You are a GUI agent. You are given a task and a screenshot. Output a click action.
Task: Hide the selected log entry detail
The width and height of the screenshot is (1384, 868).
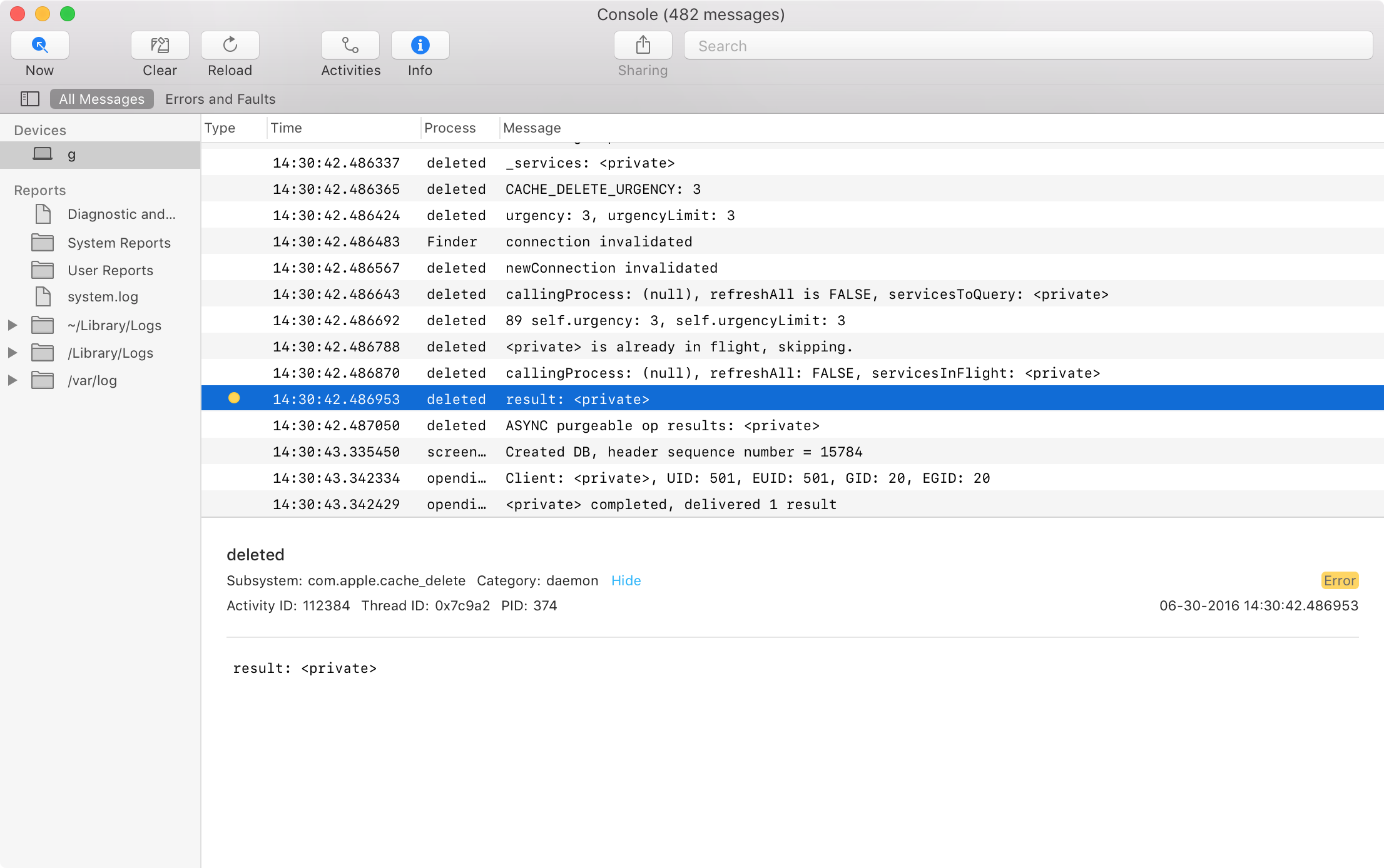pos(626,580)
